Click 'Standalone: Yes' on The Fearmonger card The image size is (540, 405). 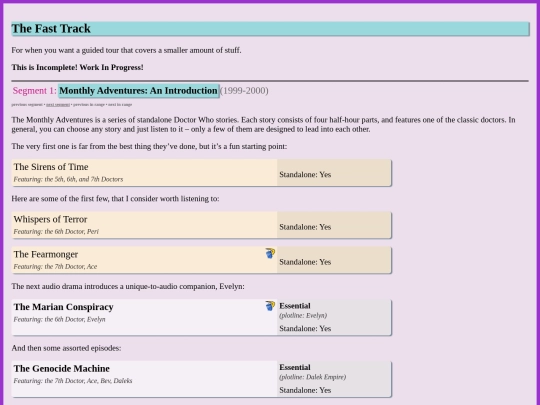[x=305, y=262]
